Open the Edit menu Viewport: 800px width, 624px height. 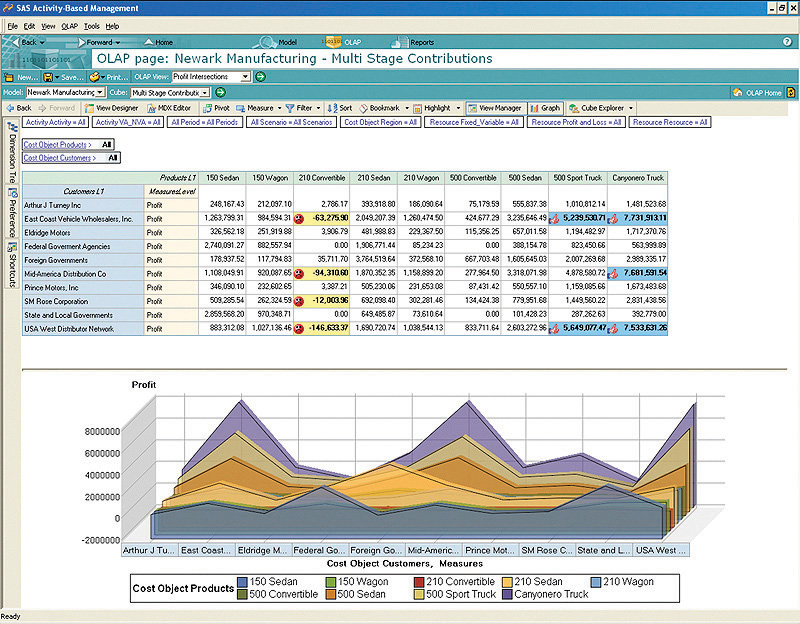click(30, 26)
